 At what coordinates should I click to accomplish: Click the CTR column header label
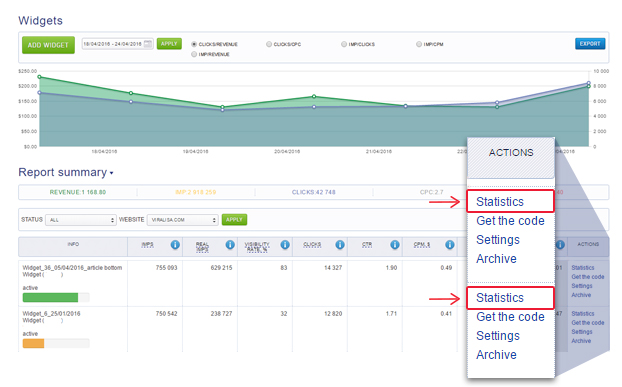(x=367, y=245)
